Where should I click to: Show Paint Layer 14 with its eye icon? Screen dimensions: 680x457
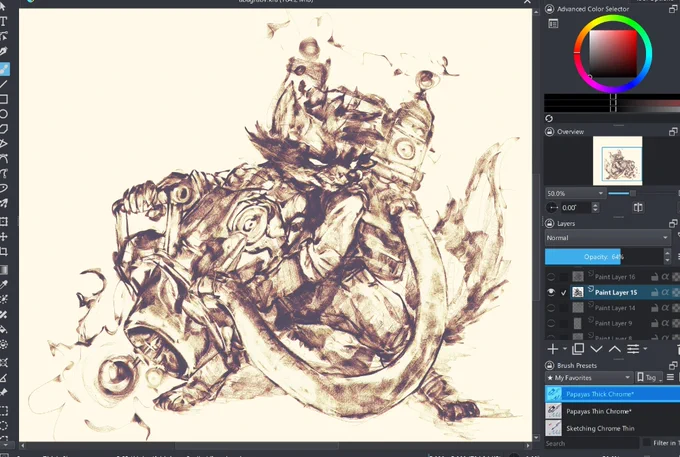551,308
